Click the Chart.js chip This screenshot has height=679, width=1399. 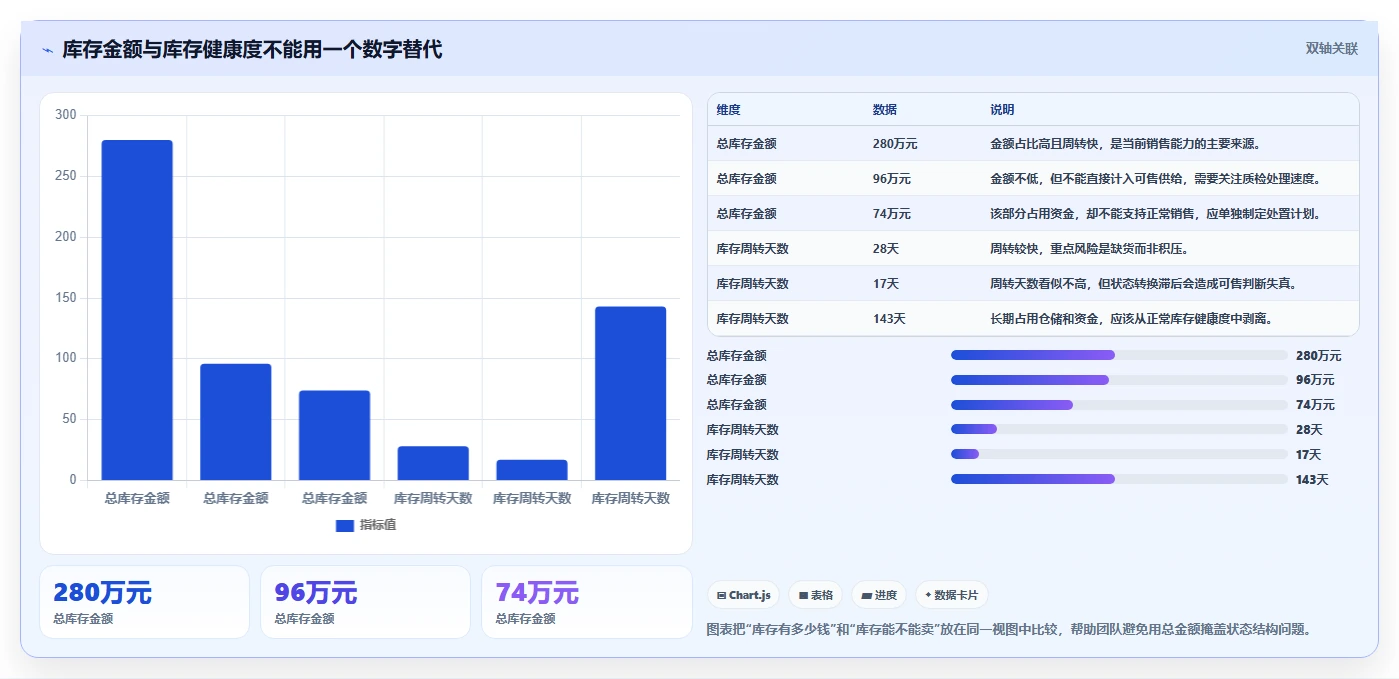click(x=743, y=595)
